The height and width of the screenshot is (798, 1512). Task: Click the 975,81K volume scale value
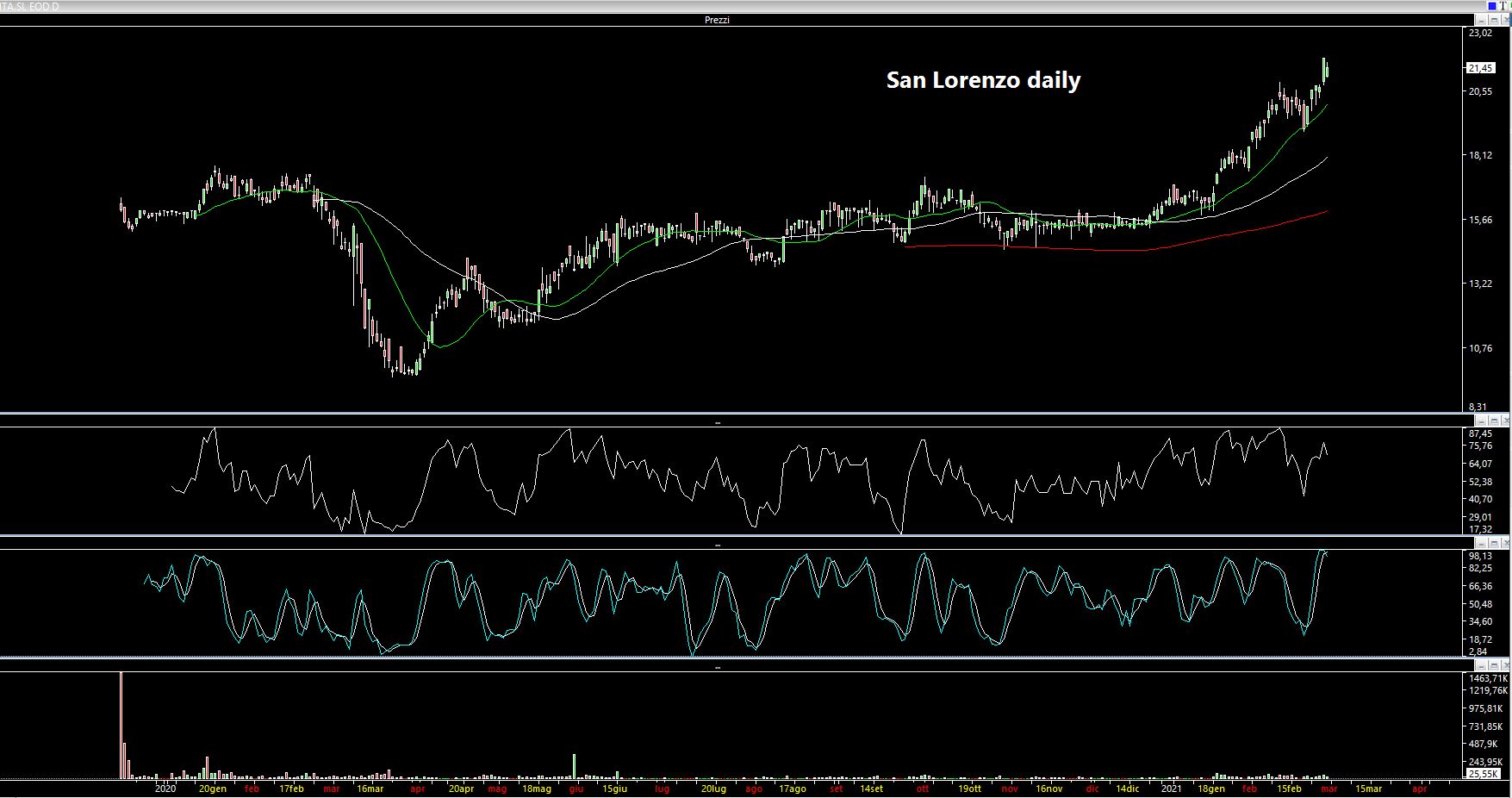coord(1486,708)
